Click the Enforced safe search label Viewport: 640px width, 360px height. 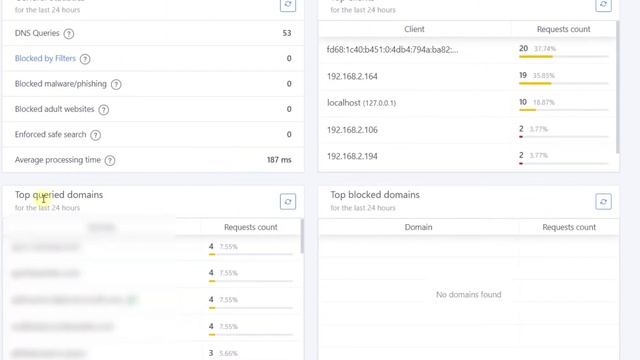[51, 134]
